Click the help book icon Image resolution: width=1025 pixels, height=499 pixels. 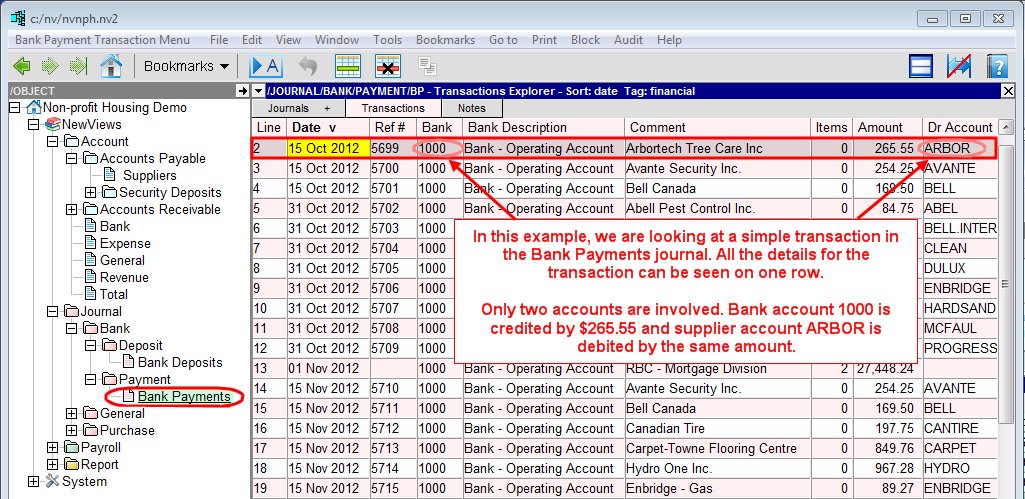pyautogui.click(x=996, y=66)
